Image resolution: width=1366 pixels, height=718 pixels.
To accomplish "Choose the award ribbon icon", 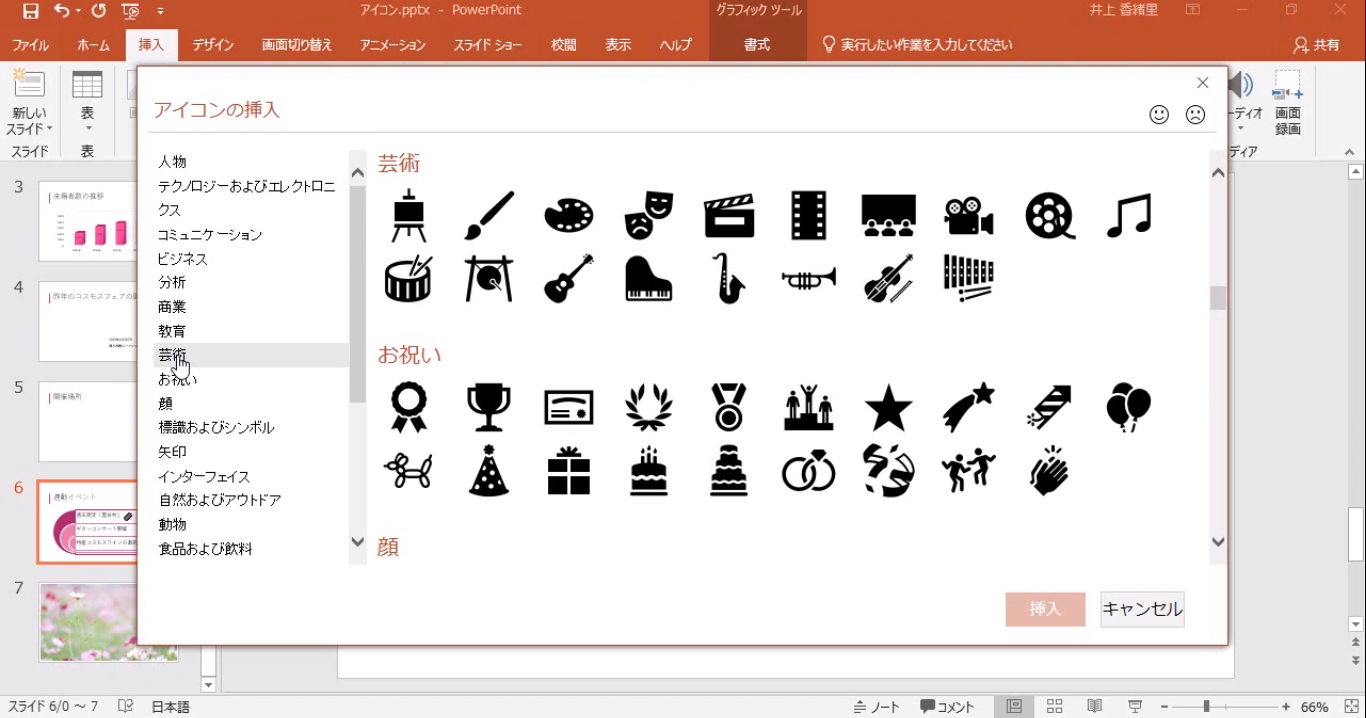I will [x=408, y=408].
